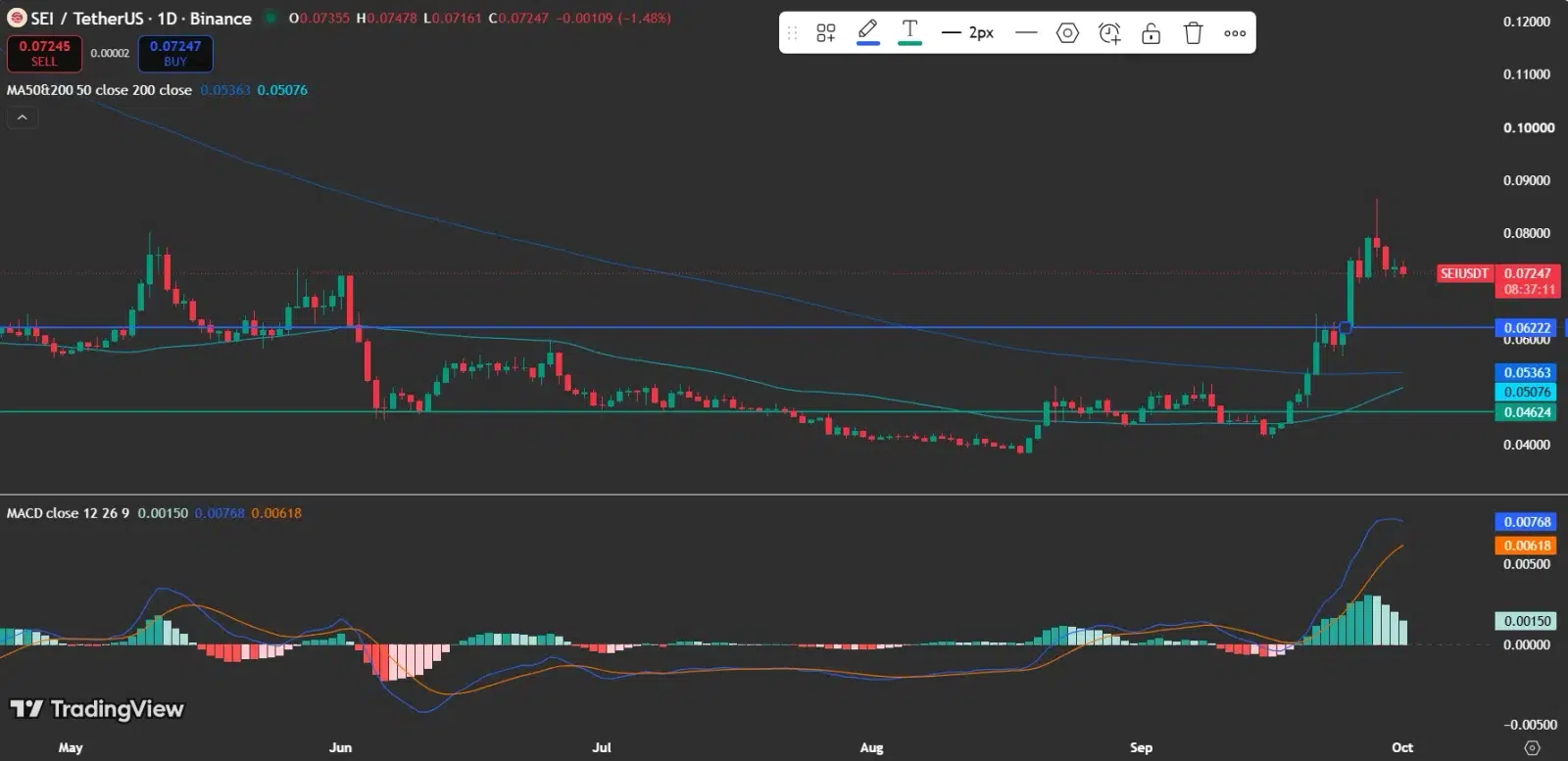
Task: Click the SEIUSDT price label tag
Action: (1464, 273)
